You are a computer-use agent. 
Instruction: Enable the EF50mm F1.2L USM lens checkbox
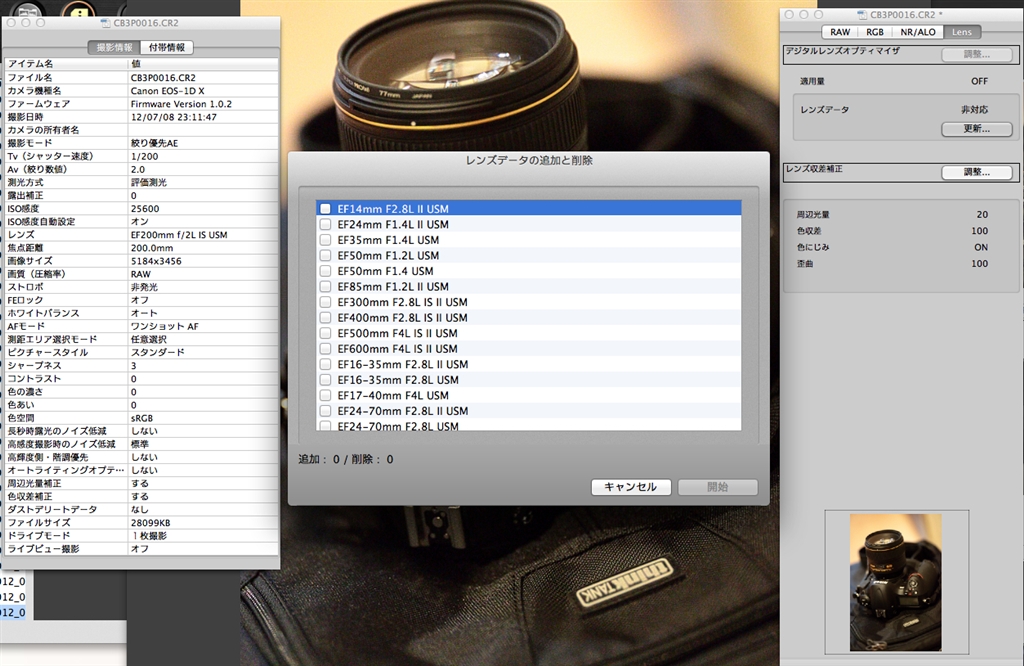click(x=325, y=255)
